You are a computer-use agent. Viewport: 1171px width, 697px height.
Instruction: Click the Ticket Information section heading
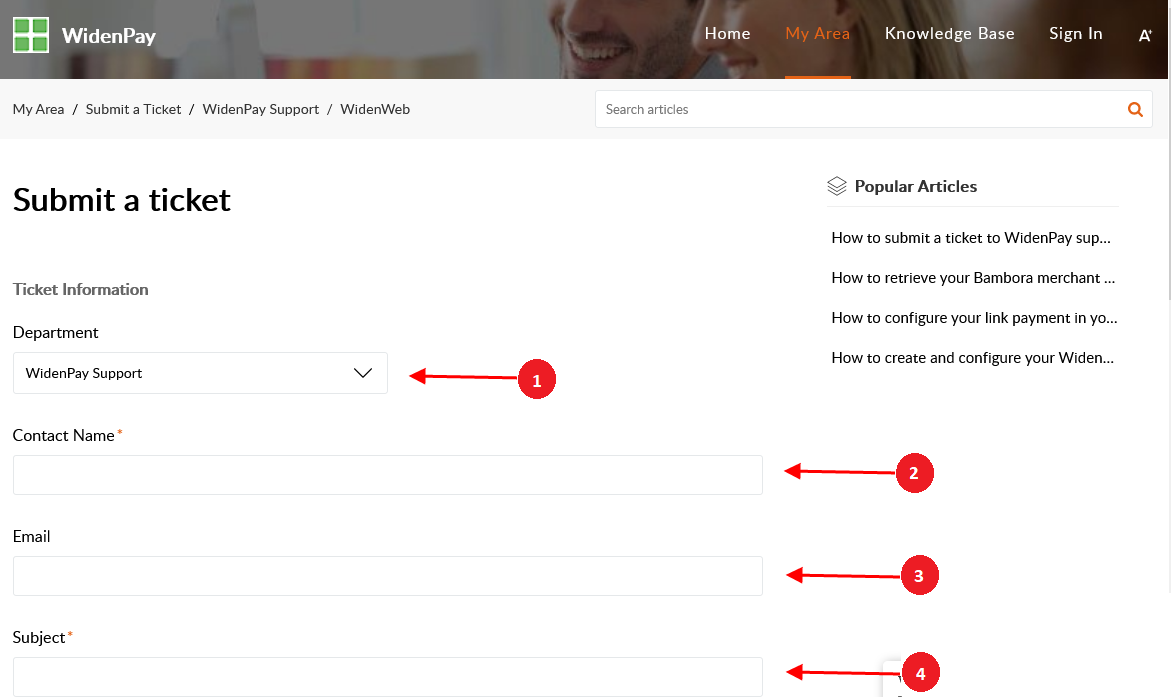pos(81,289)
